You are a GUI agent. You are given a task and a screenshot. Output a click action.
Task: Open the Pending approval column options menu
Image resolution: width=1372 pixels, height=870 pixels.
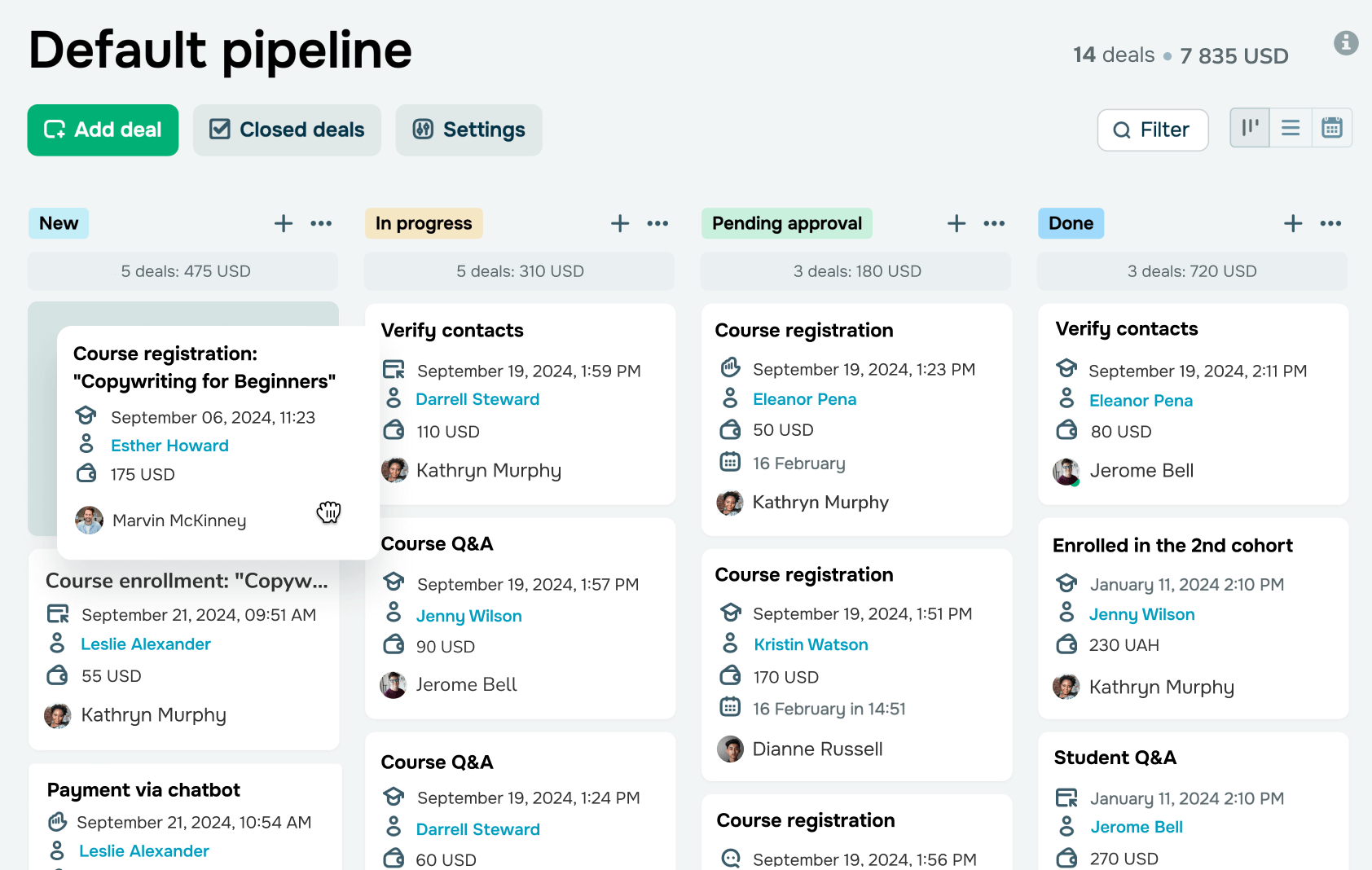point(994,223)
